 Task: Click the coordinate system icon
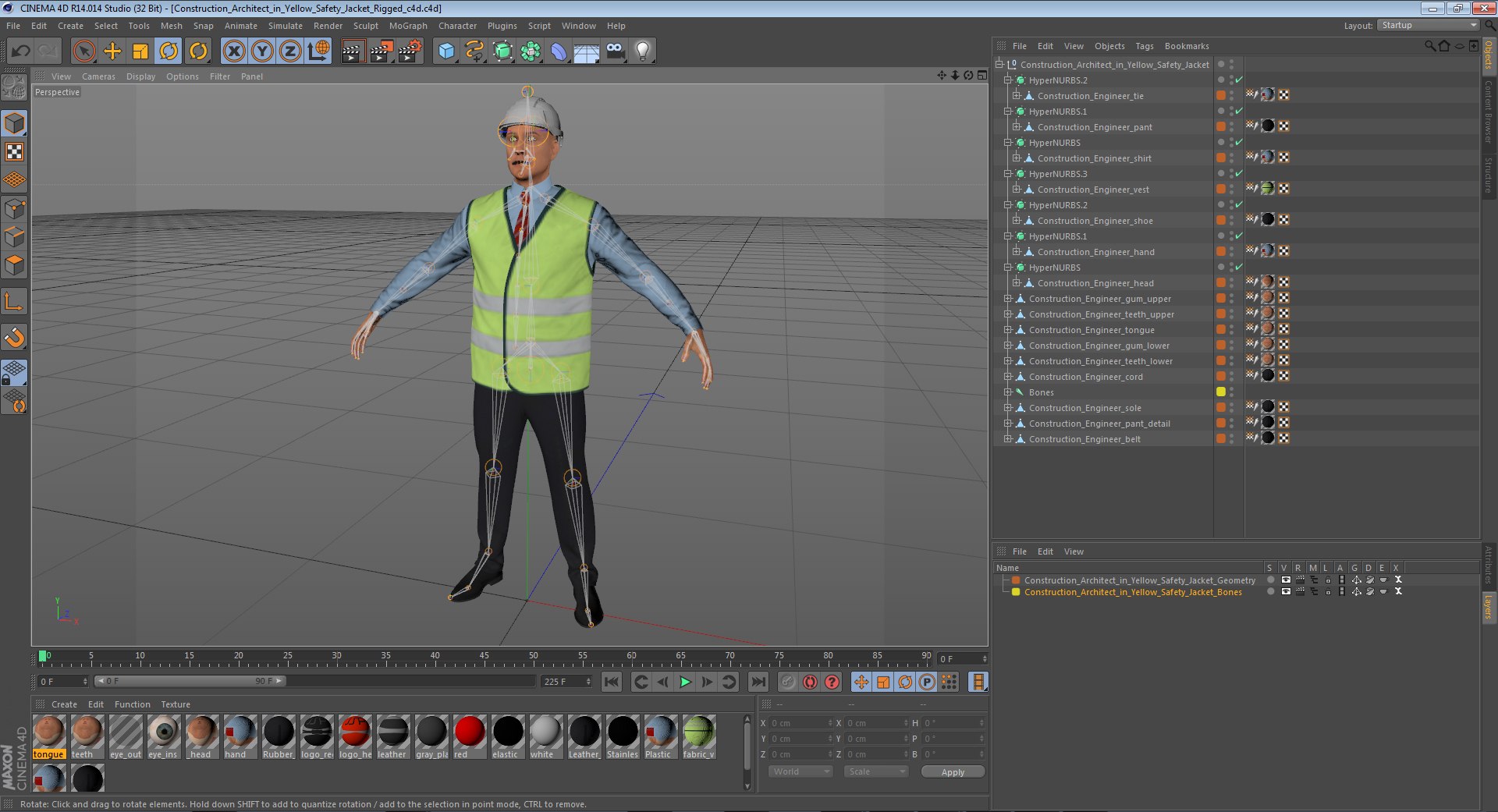pyautogui.click(x=318, y=51)
